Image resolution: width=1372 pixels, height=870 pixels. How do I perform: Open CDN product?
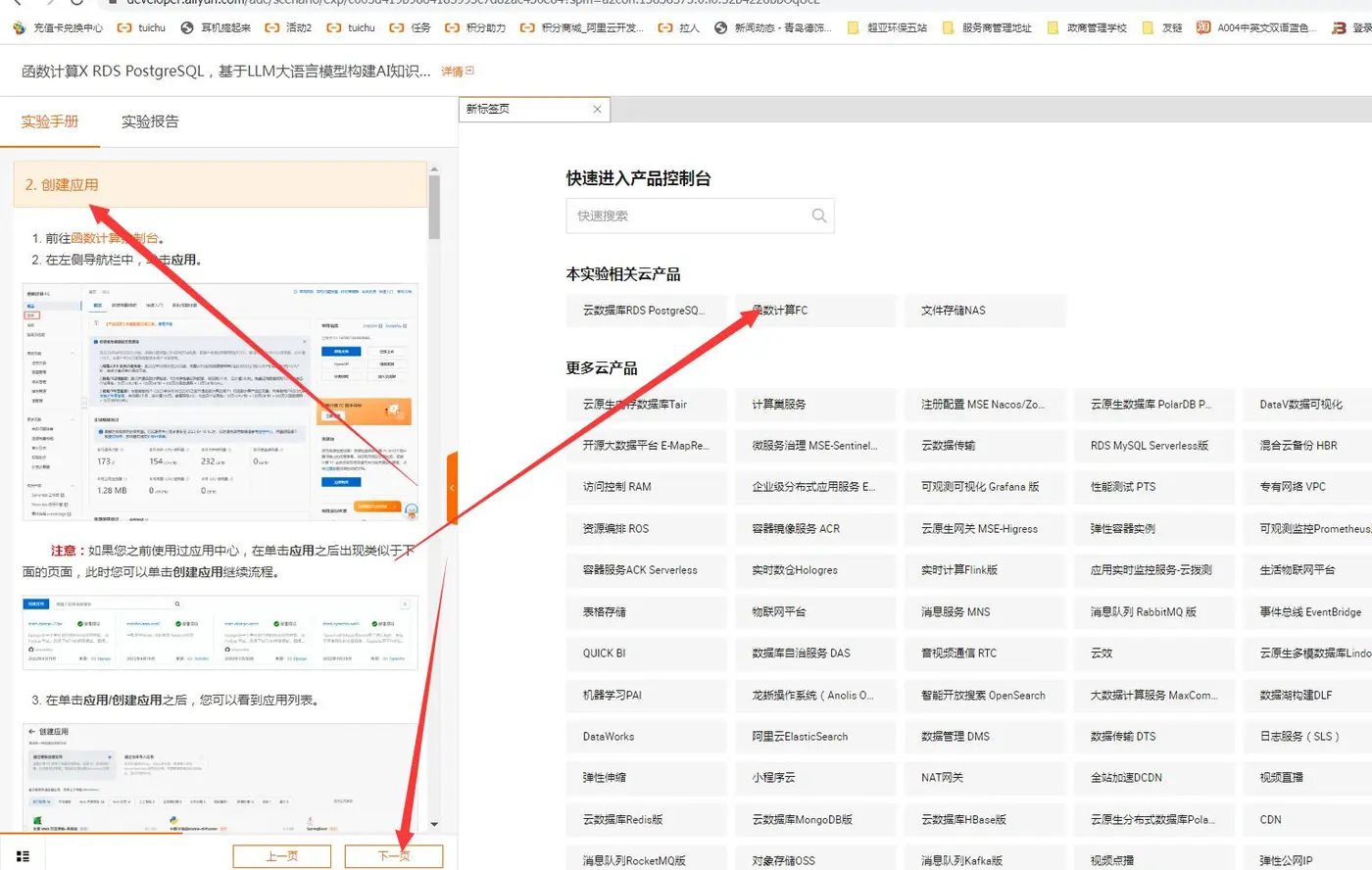[x=1308, y=820]
